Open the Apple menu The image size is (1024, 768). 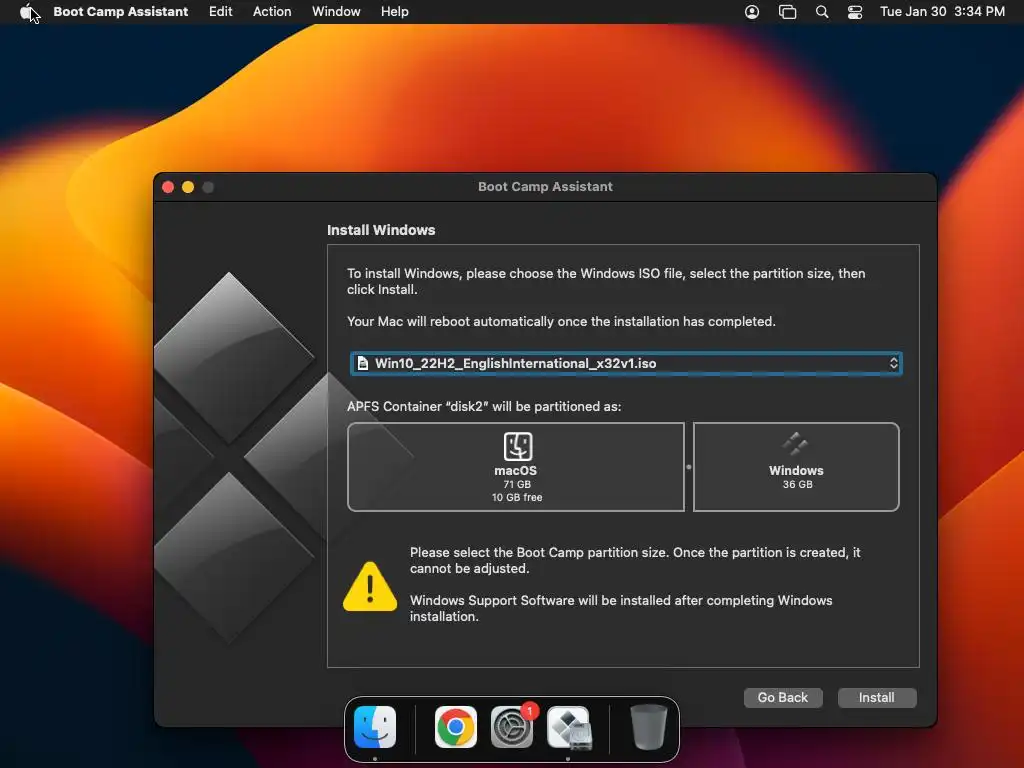(25, 11)
